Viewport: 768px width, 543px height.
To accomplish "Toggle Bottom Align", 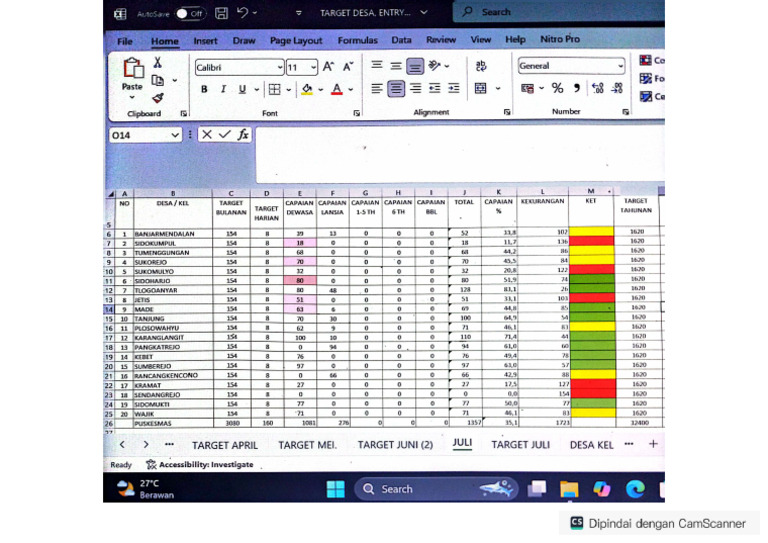I will [x=415, y=66].
